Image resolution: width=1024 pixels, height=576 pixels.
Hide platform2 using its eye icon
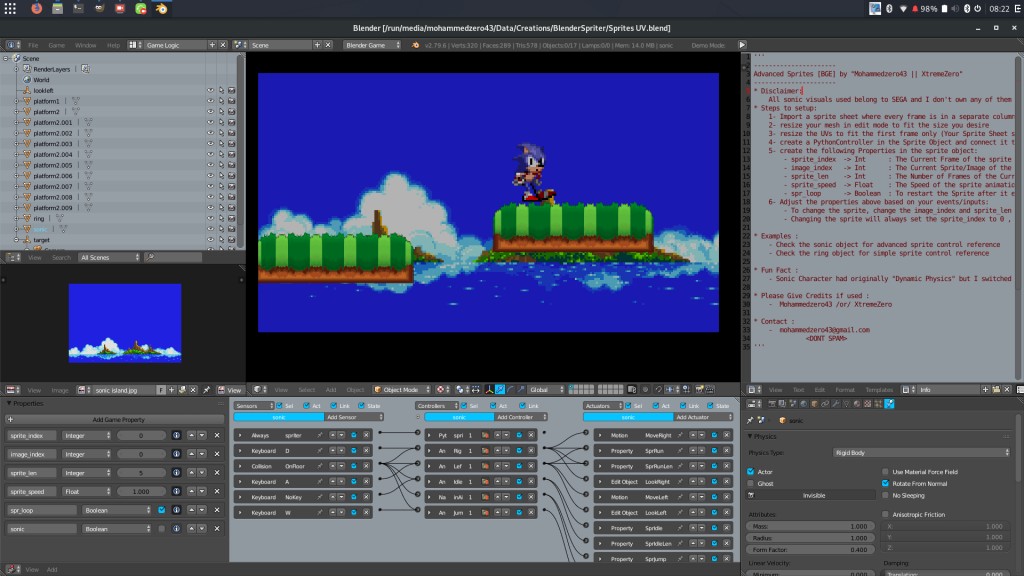coord(210,112)
